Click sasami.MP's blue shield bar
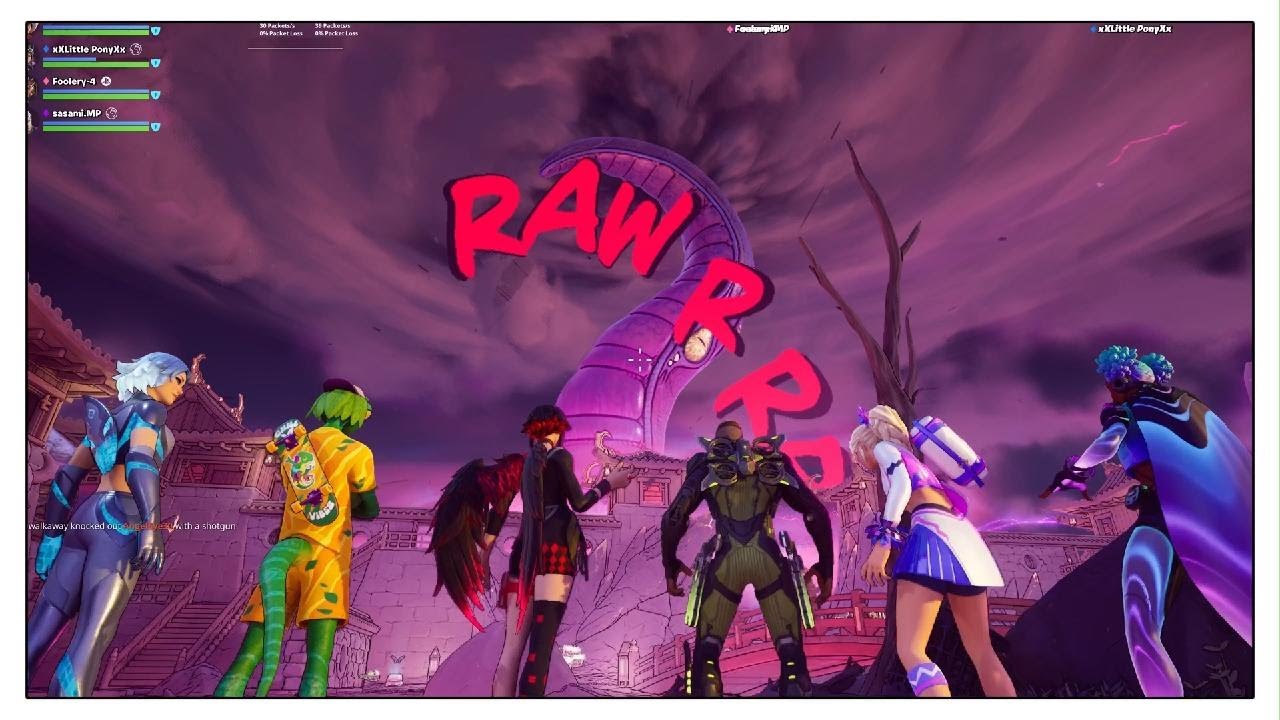Screen dimensions: 1280x720 pyautogui.click(x=96, y=123)
